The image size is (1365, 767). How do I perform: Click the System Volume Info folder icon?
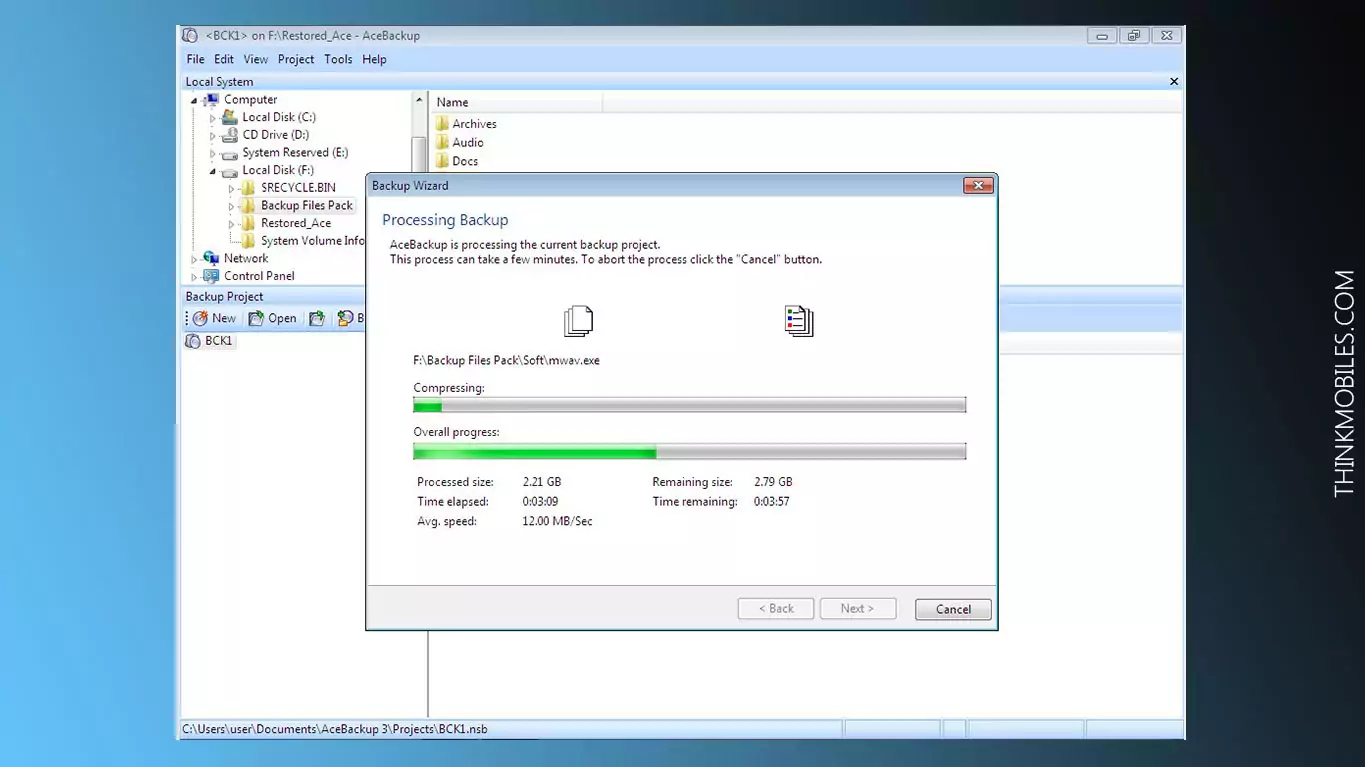(248, 241)
